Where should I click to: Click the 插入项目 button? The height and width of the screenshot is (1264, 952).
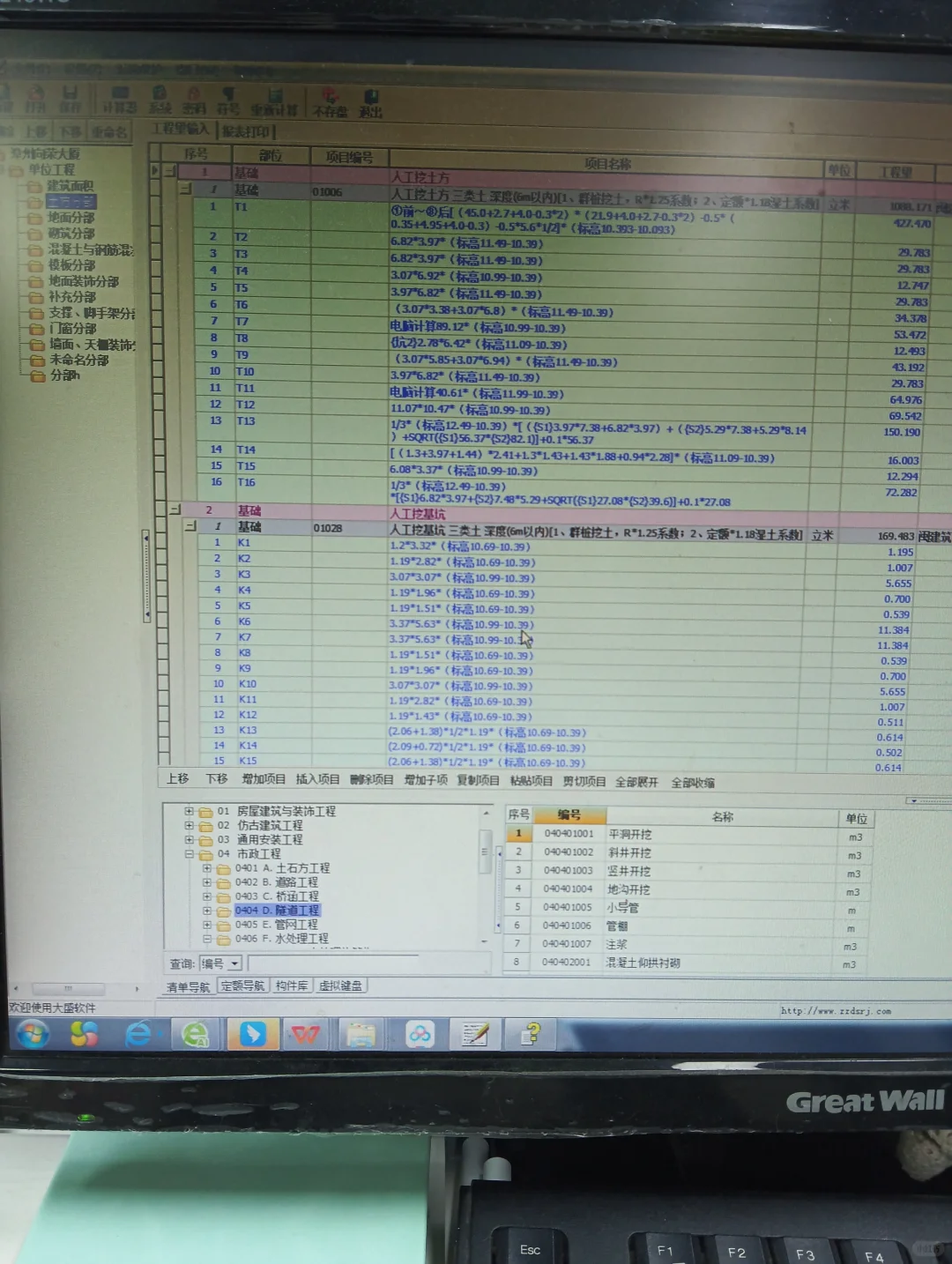click(x=317, y=779)
